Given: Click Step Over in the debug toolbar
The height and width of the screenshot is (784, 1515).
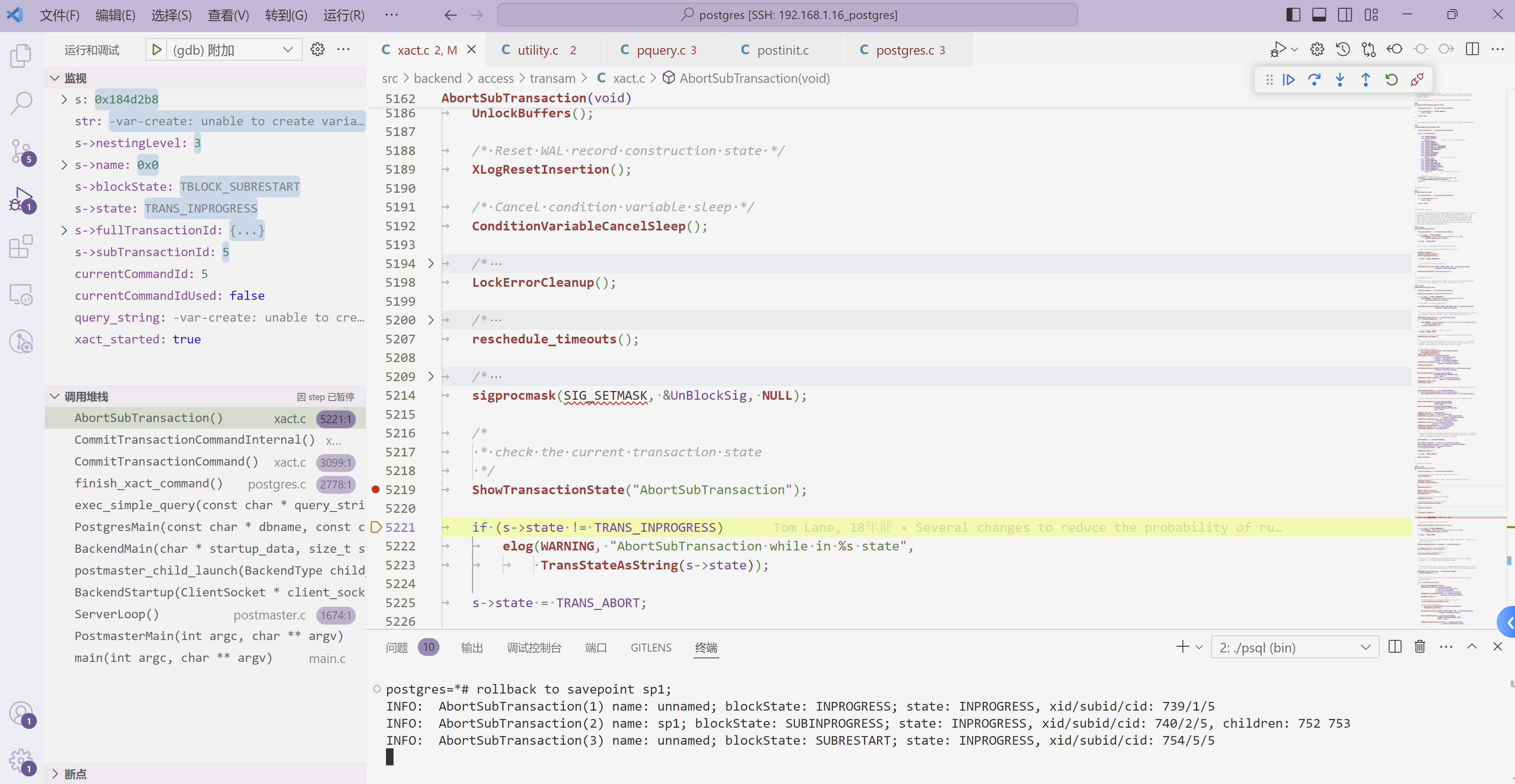Looking at the screenshot, I should [1314, 80].
